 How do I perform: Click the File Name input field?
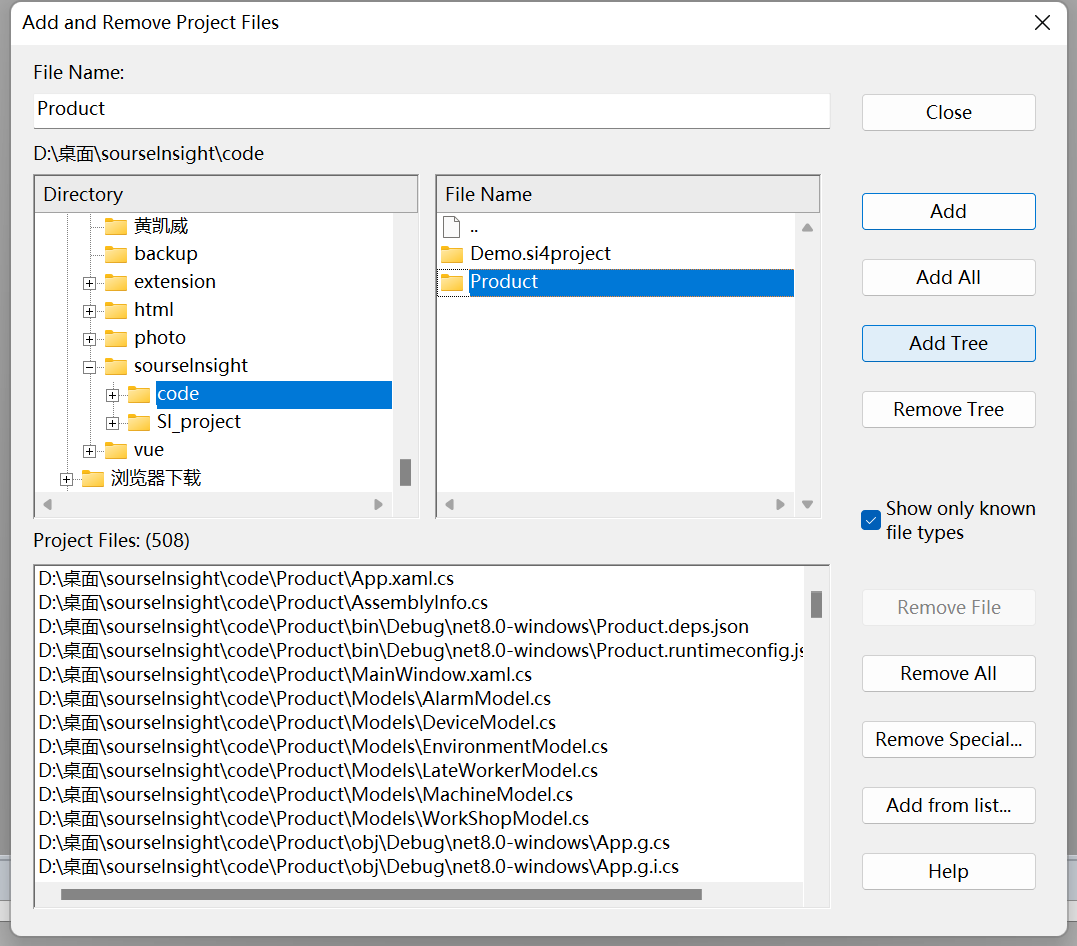[431, 110]
